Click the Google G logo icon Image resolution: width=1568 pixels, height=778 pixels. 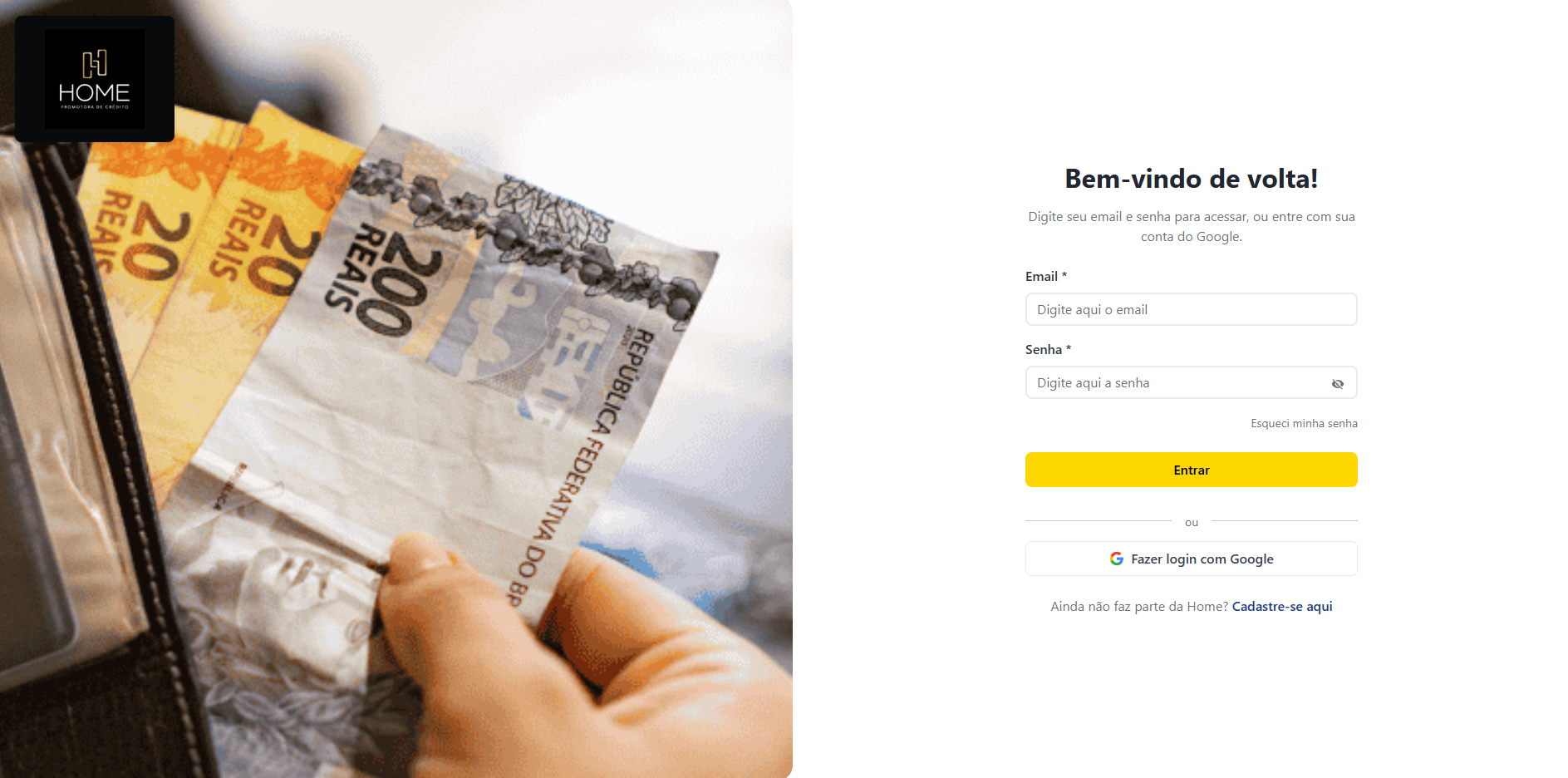tap(1117, 559)
